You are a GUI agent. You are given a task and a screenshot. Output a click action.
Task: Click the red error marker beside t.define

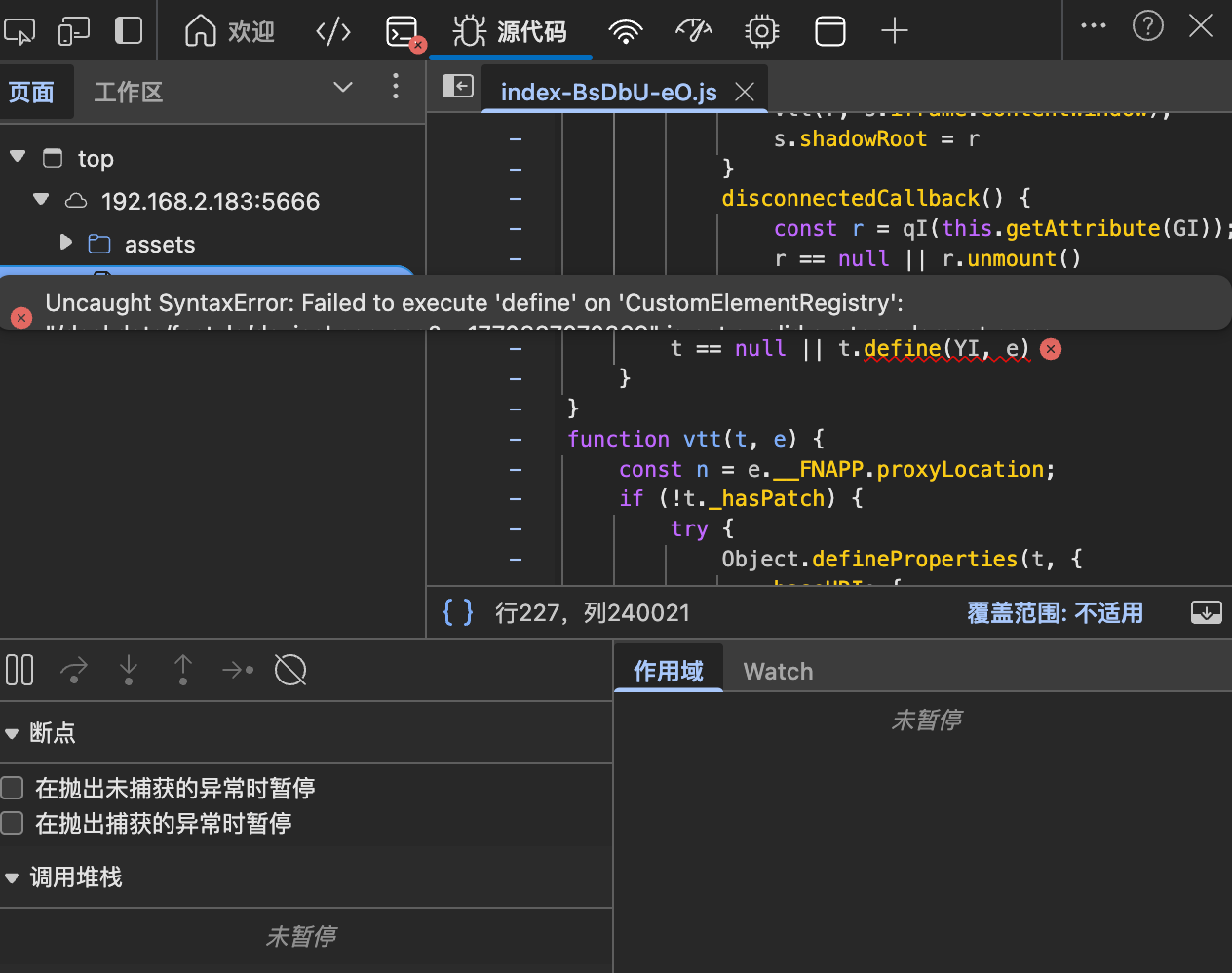pos(1051,349)
